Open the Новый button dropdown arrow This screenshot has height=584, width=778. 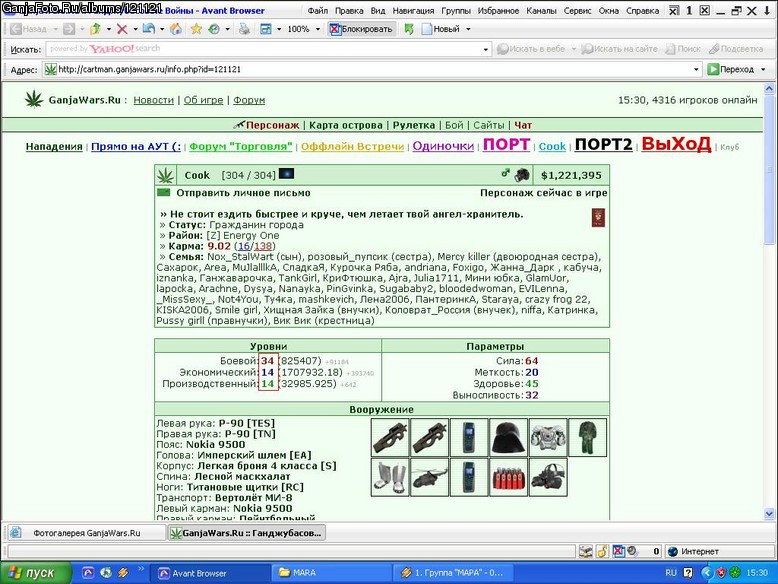tap(468, 29)
